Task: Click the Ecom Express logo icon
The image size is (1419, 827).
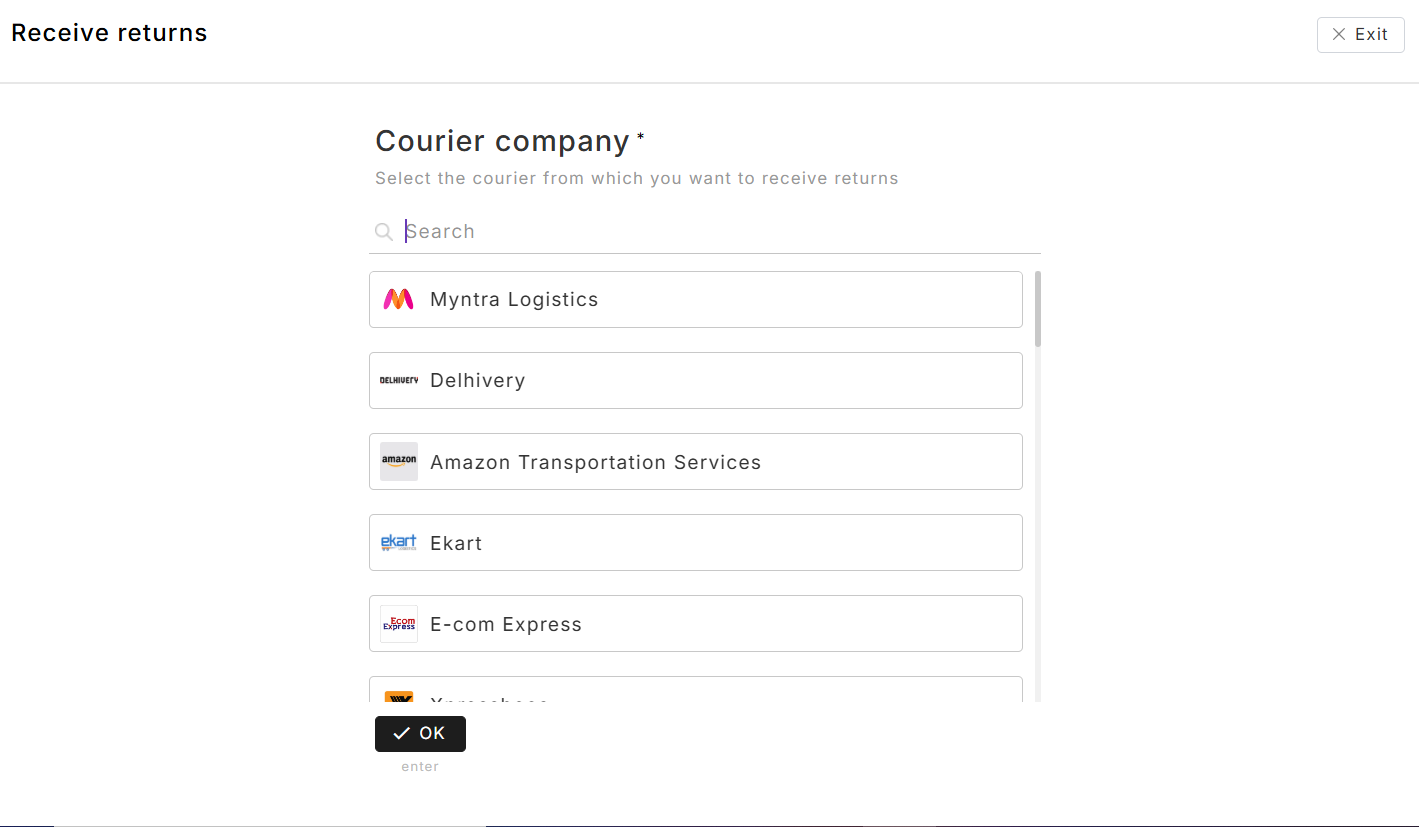Action: point(399,624)
